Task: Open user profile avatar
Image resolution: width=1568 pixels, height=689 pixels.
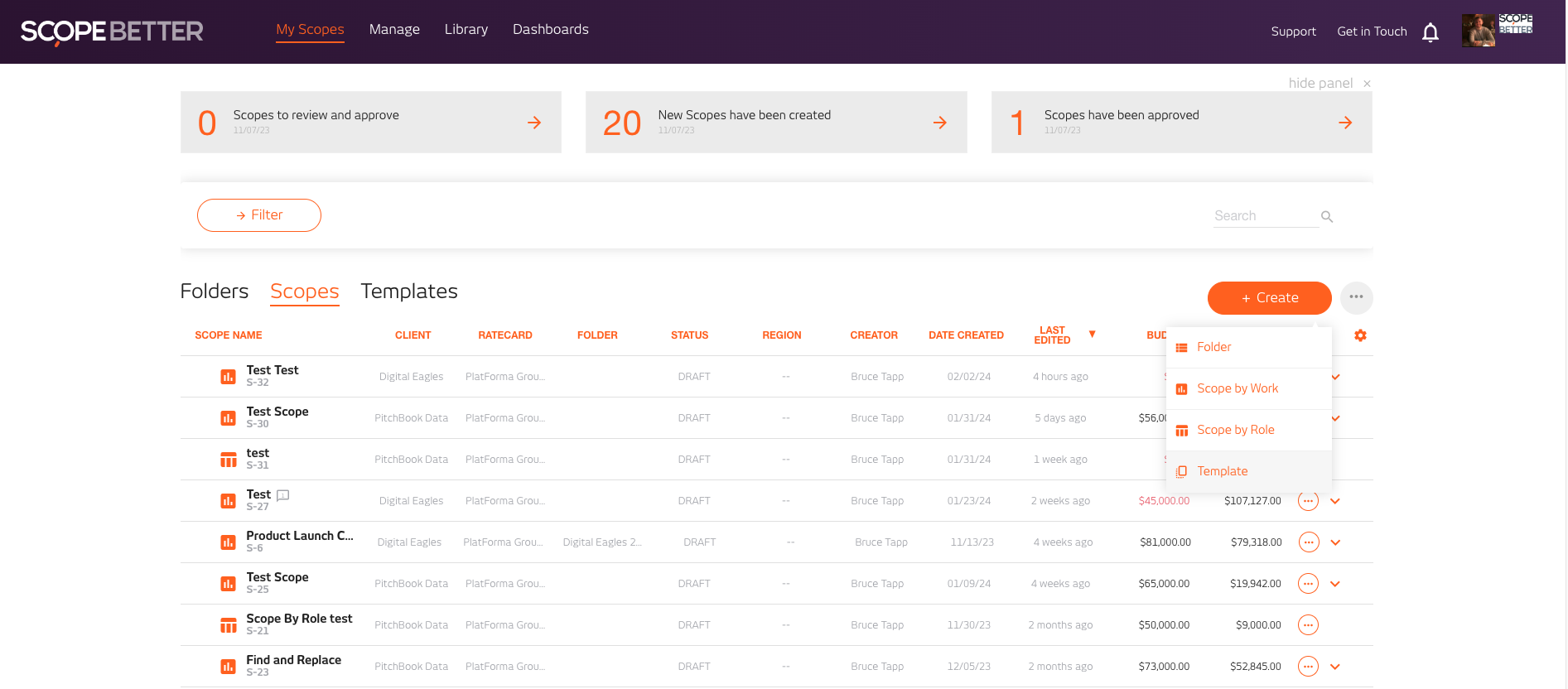Action: click(1478, 31)
